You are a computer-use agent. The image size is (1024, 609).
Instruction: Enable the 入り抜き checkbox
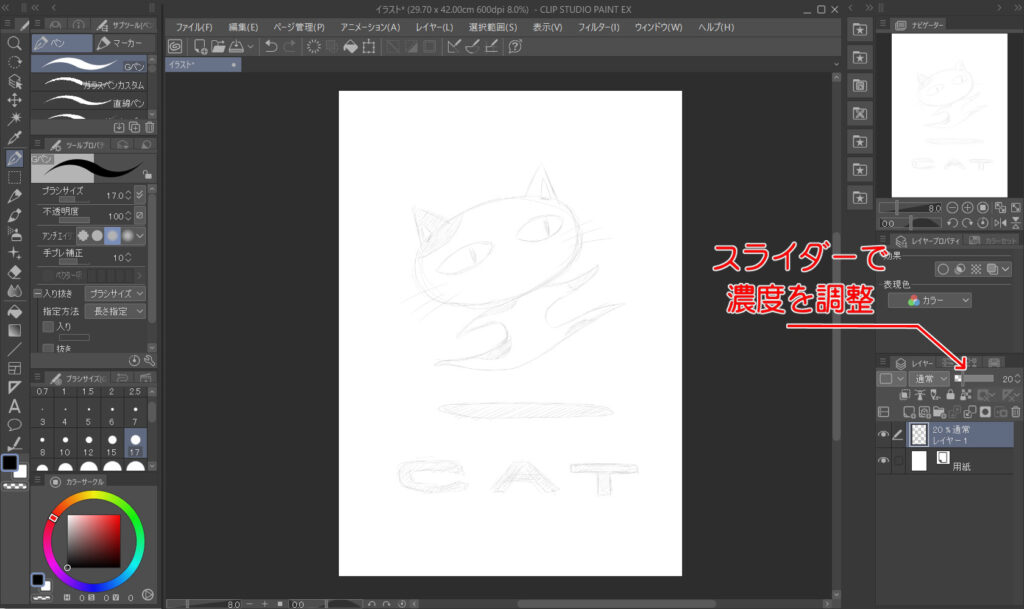tap(38, 293)
